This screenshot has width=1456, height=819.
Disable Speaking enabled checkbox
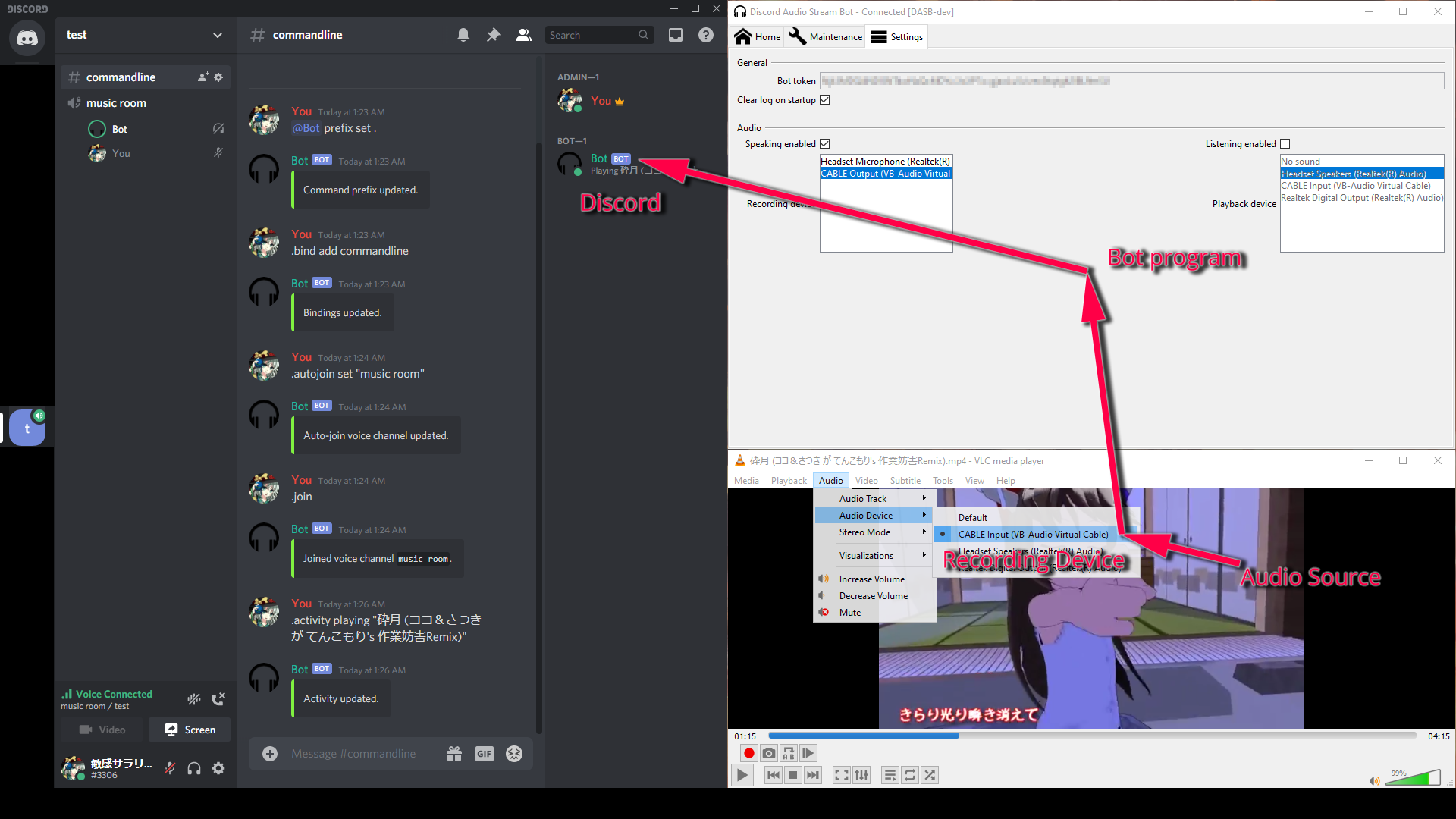tap(825, 144)
